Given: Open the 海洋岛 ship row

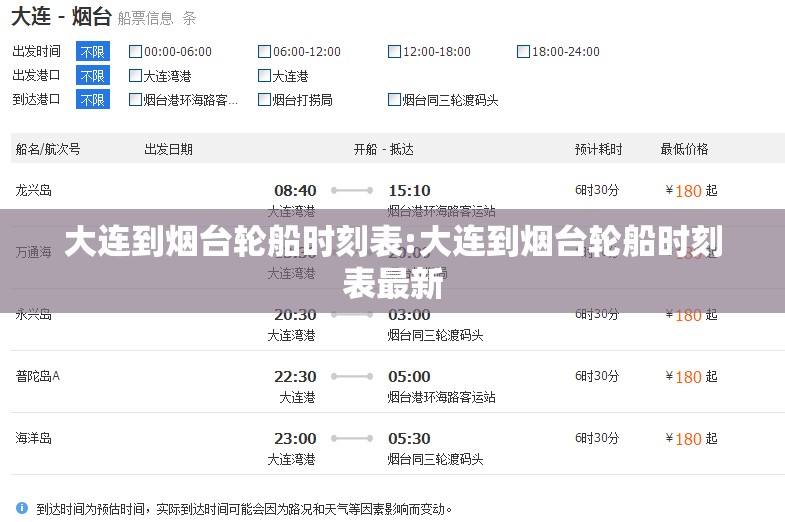Looking at the screenshot, I should click(x=398, y=443).
